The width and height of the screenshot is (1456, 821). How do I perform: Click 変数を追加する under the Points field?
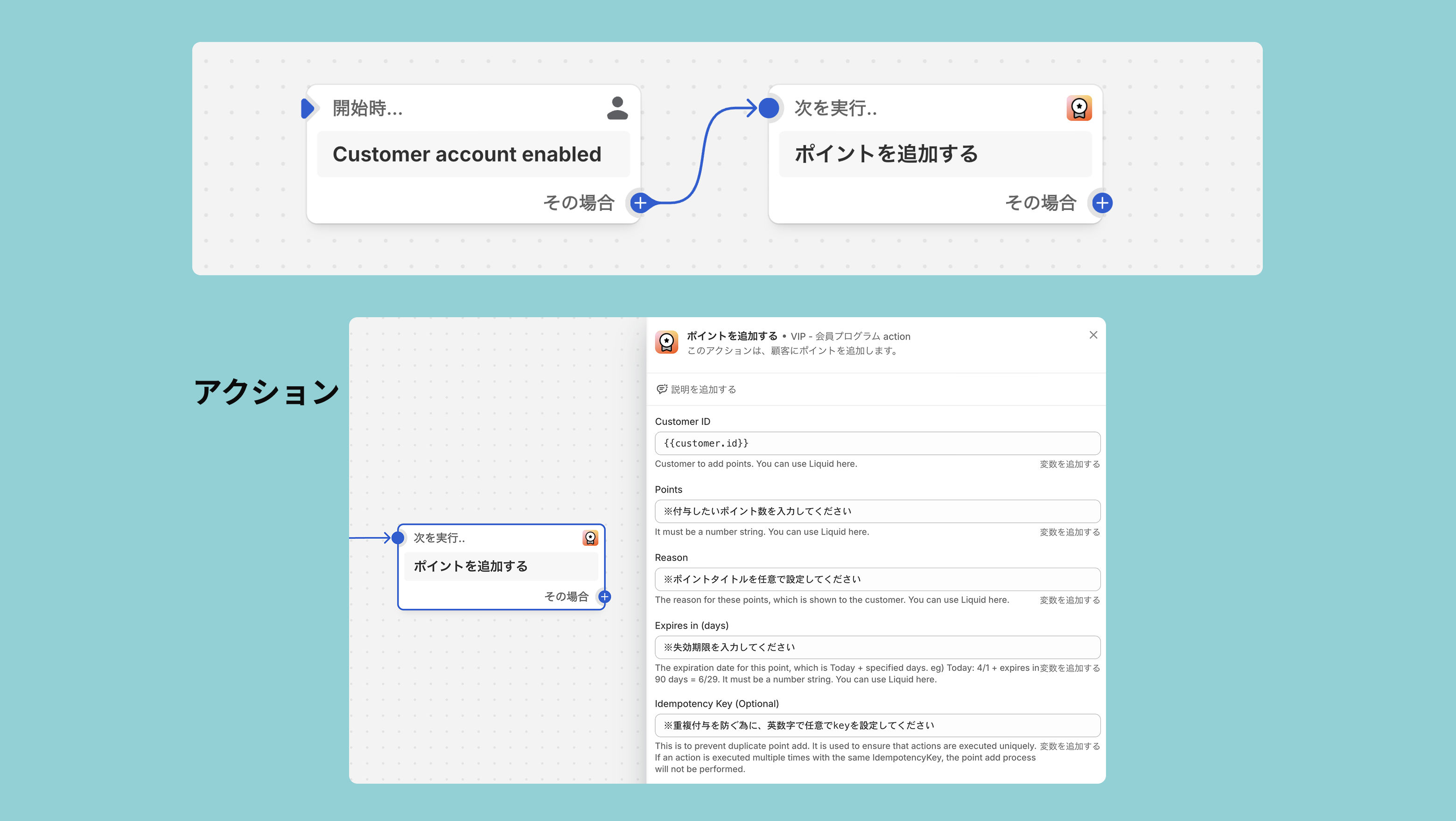[1070, 532]
